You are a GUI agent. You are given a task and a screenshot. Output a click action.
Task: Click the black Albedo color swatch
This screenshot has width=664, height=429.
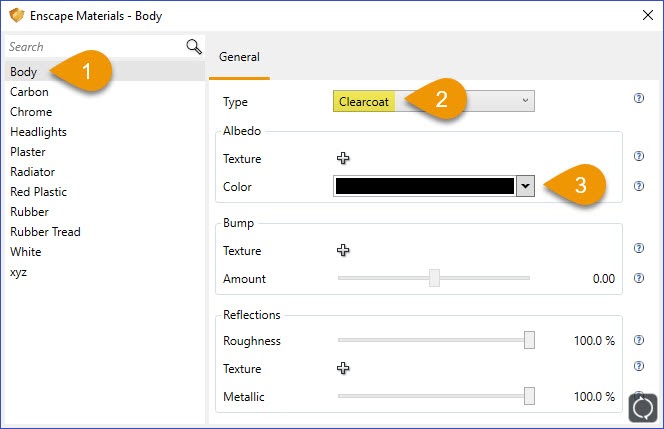424,187
